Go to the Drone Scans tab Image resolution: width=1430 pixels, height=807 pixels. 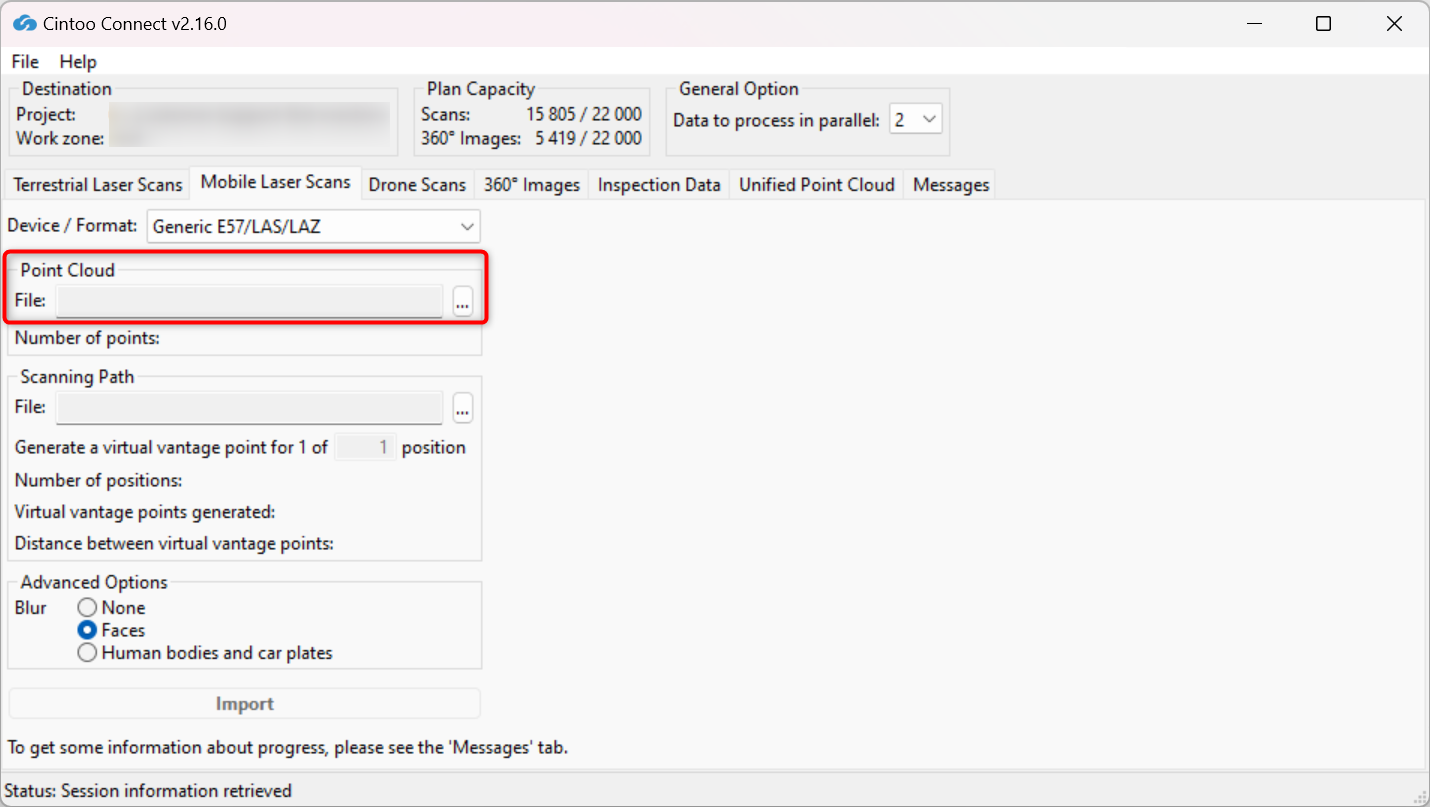click(417, 185)
